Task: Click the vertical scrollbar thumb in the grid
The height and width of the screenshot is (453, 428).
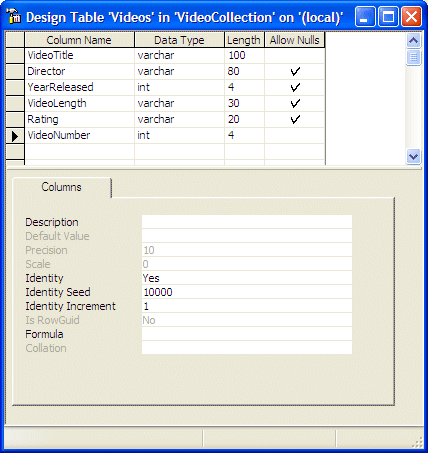Action: pyautogui.click(x=413, y=57)
